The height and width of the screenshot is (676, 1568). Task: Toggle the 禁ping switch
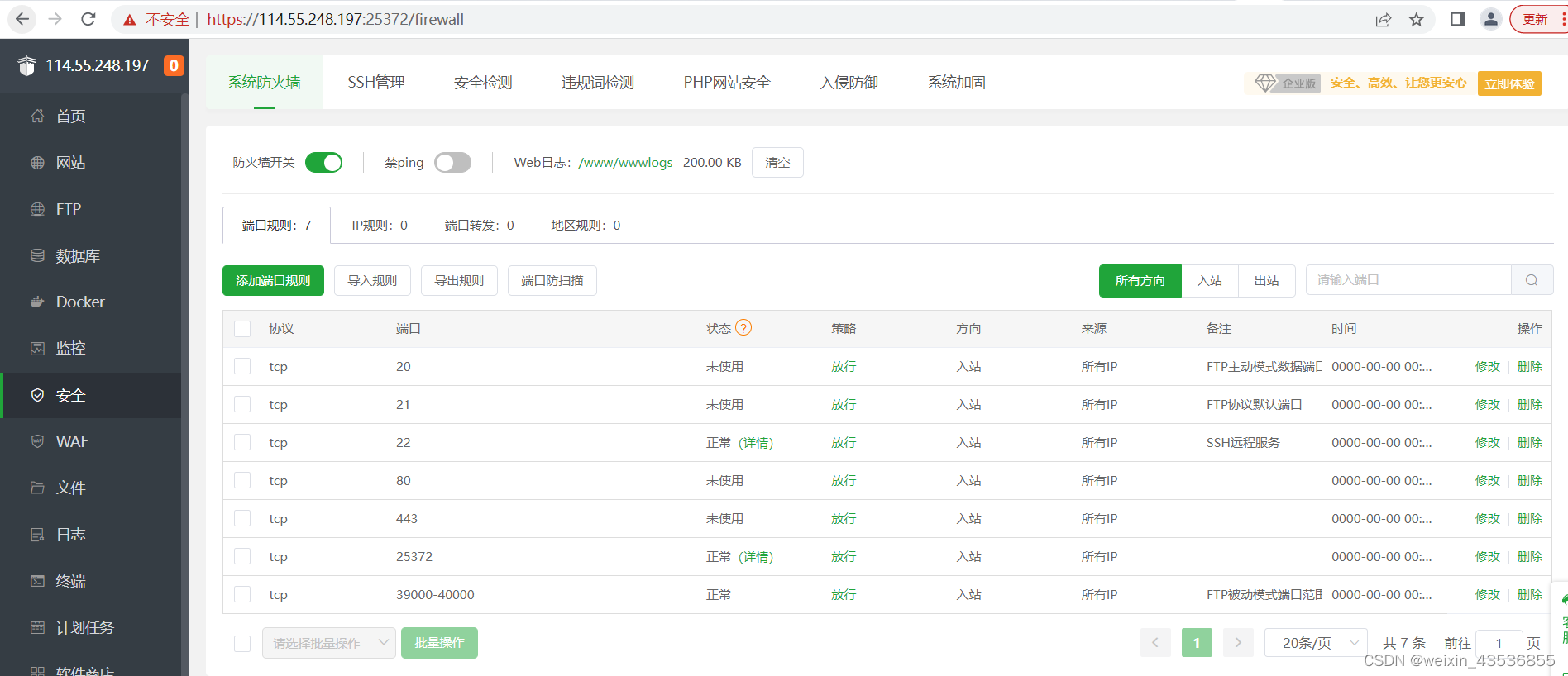(x=452, y=163)
